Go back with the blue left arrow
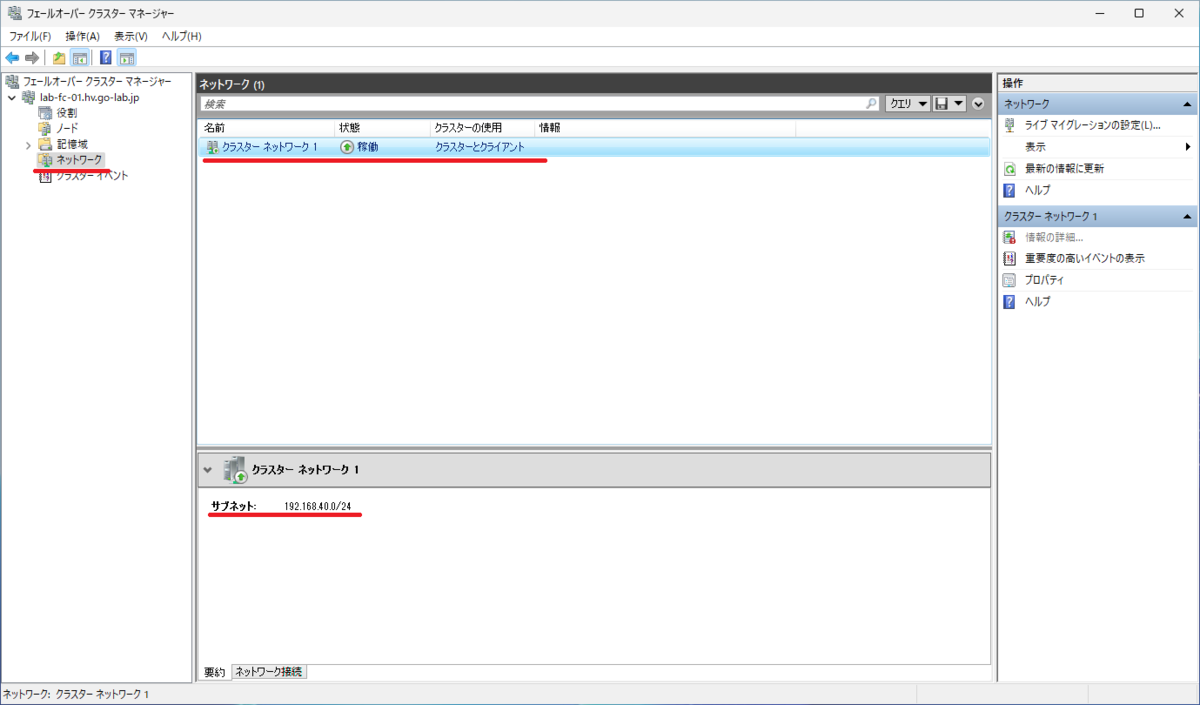This screenshot has width=1200, height=705. click(x=12, y=57)
